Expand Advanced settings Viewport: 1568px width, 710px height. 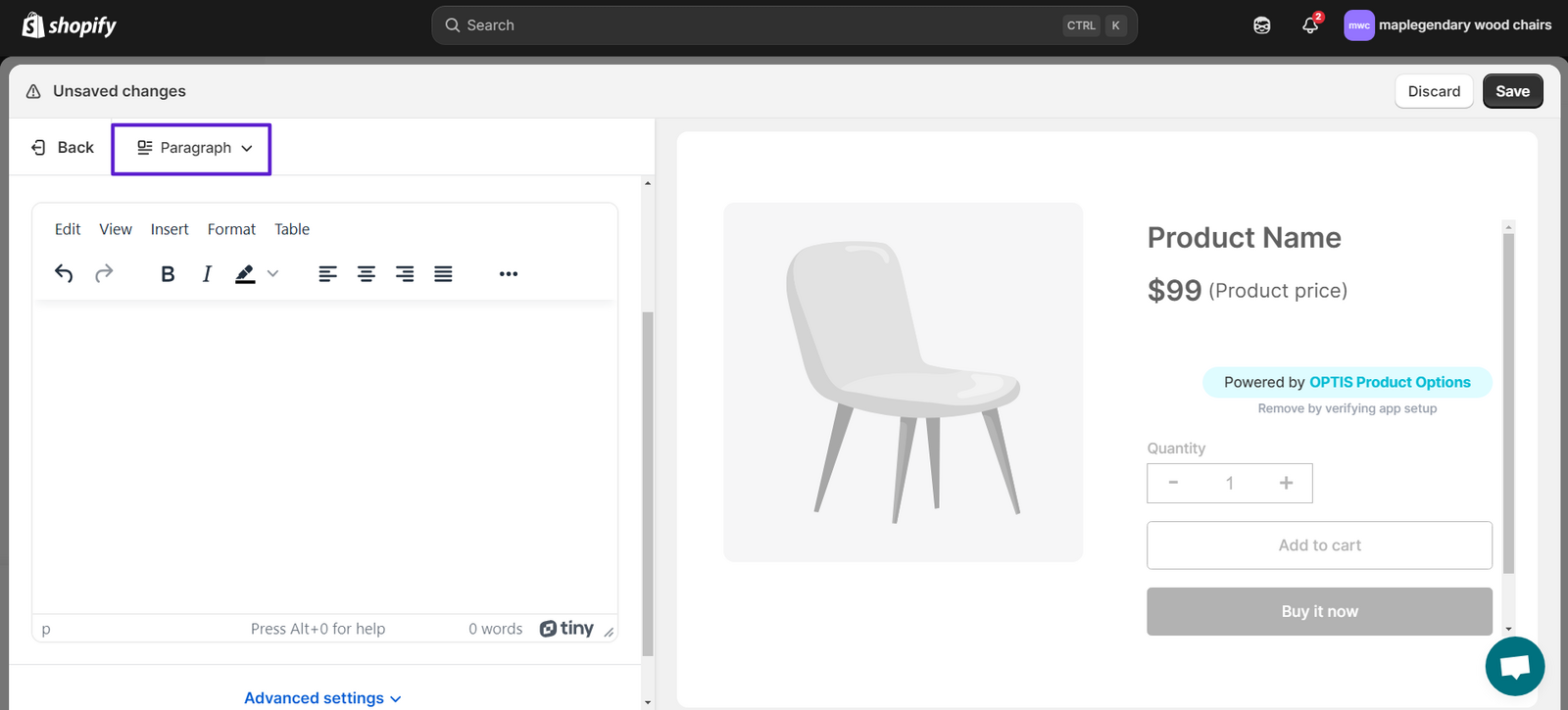click(x=322, y=698)
